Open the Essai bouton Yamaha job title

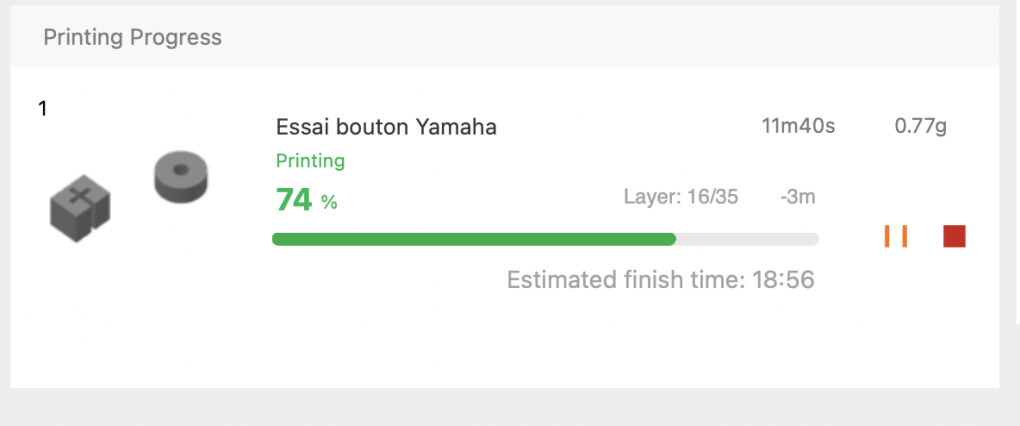click(386, 127)
